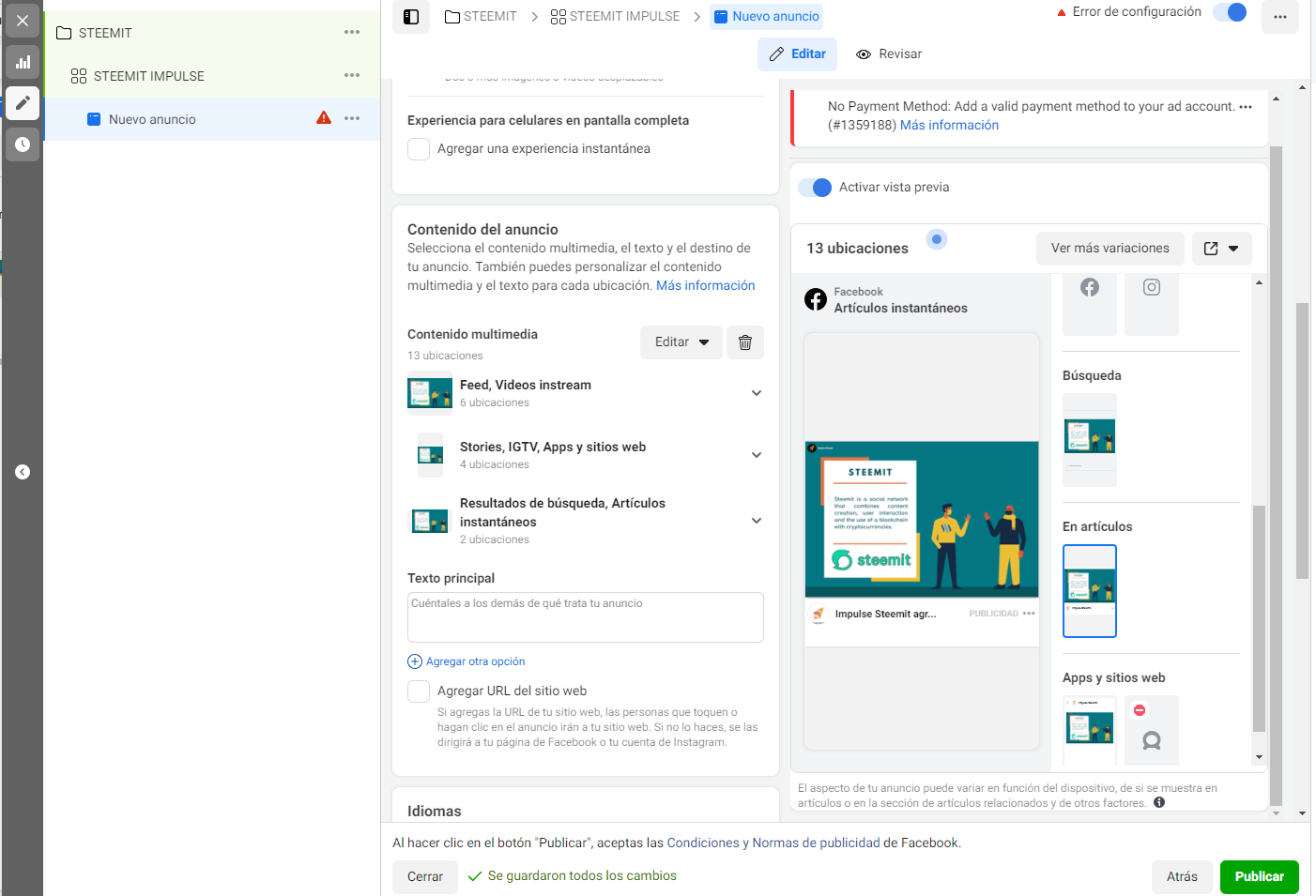Click into the Texto principal input field
Screen dimensions: 1316x896
(x=586, y=617)
